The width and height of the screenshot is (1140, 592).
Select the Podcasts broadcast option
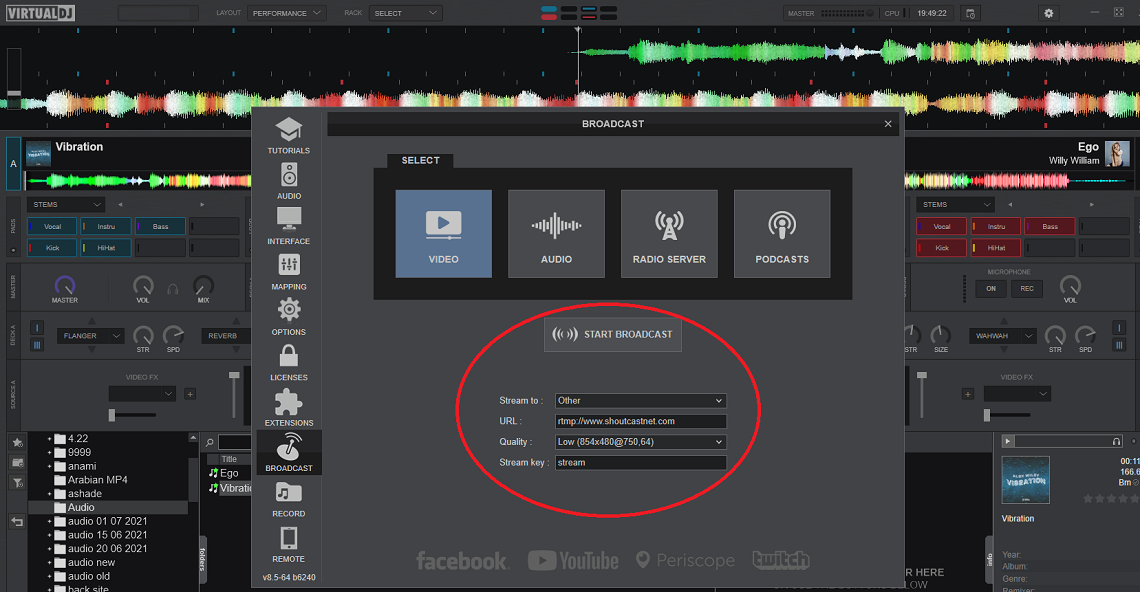pos(781,233)
